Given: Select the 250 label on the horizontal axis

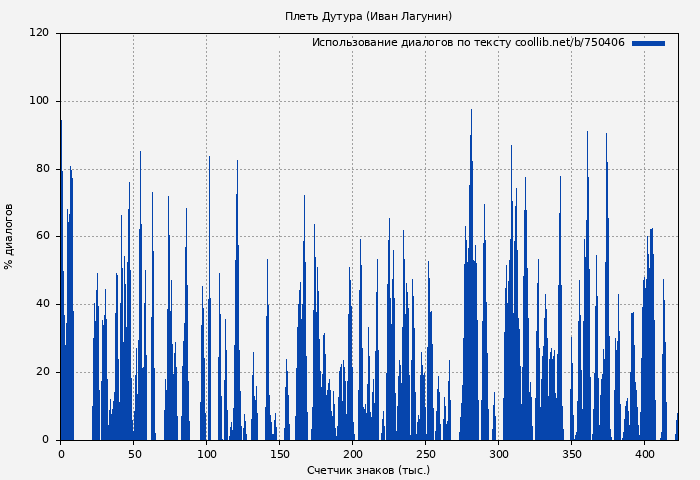Looking at the screenshot, I should point(425,454).
